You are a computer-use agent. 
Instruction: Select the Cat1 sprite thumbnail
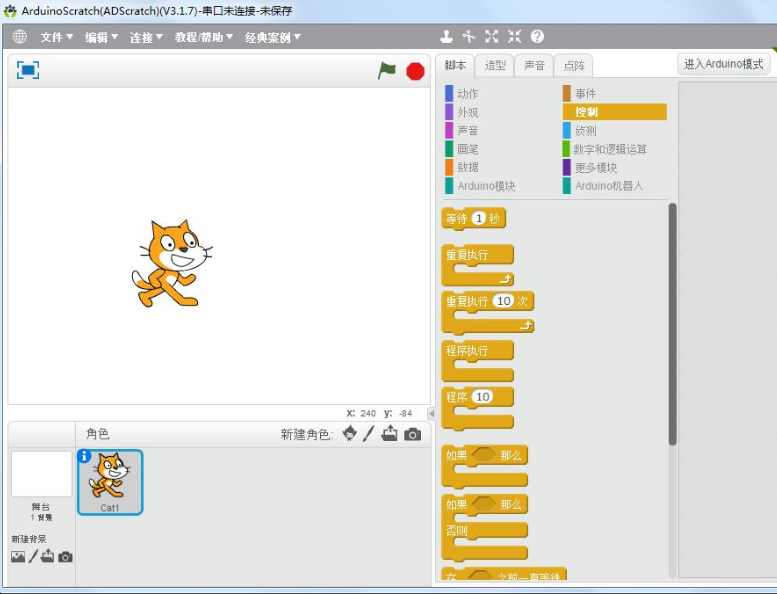click(110, 482)
